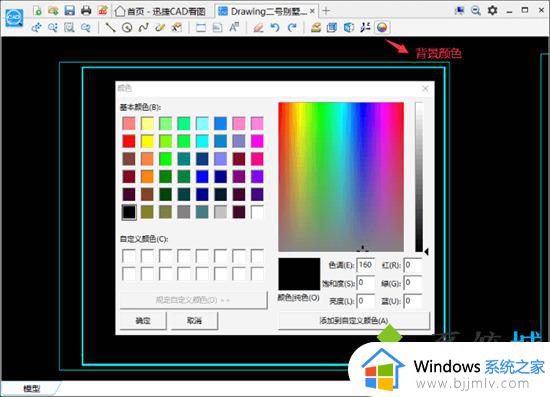Click the redo arrow icon

pyautogui.click(x=292, y=27)
